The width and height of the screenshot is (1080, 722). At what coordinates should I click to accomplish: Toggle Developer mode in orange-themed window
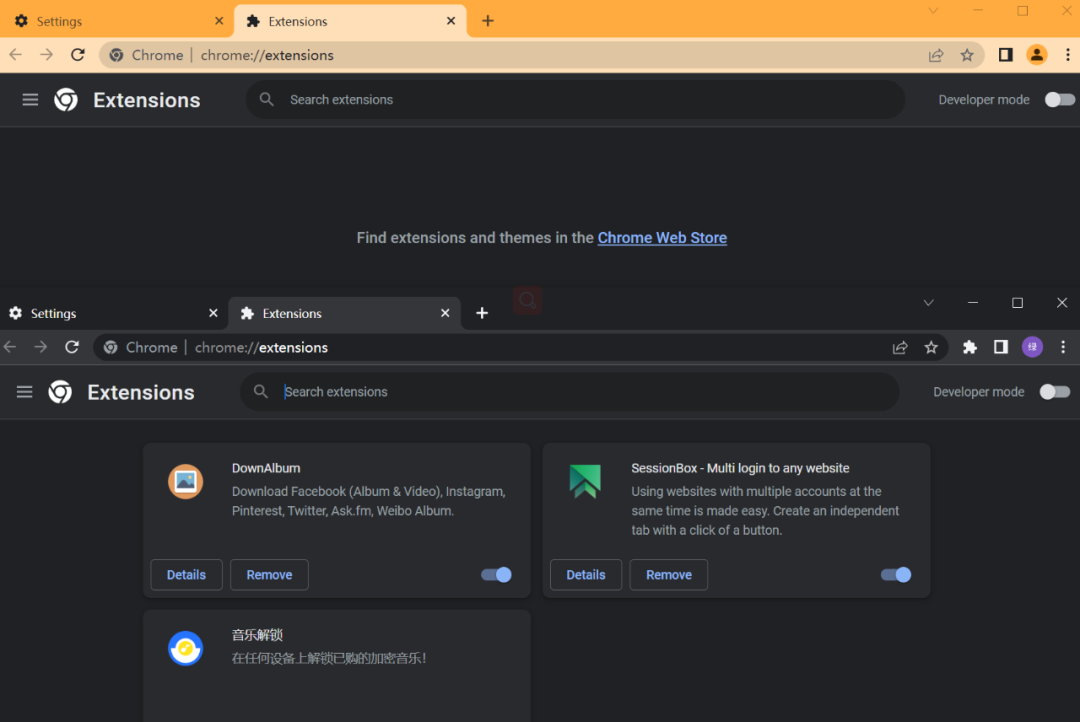[1059, 100]
